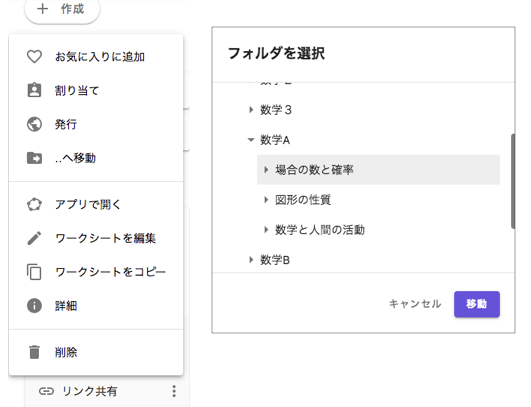The width and height of the screenshot is (531, 407).
Task: Click the アプリで開く app icon
Action: (34, 205)
